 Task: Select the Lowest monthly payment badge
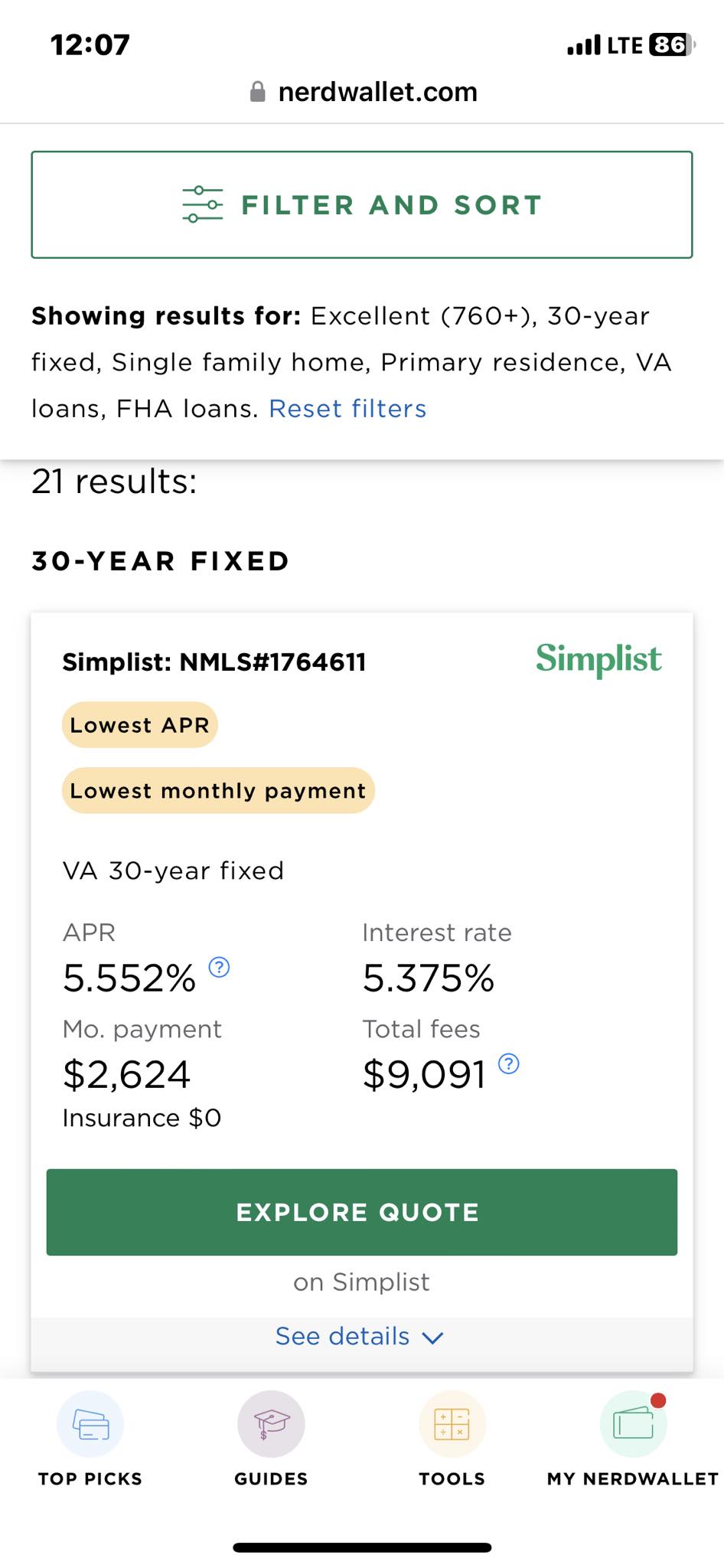point(218,791)
